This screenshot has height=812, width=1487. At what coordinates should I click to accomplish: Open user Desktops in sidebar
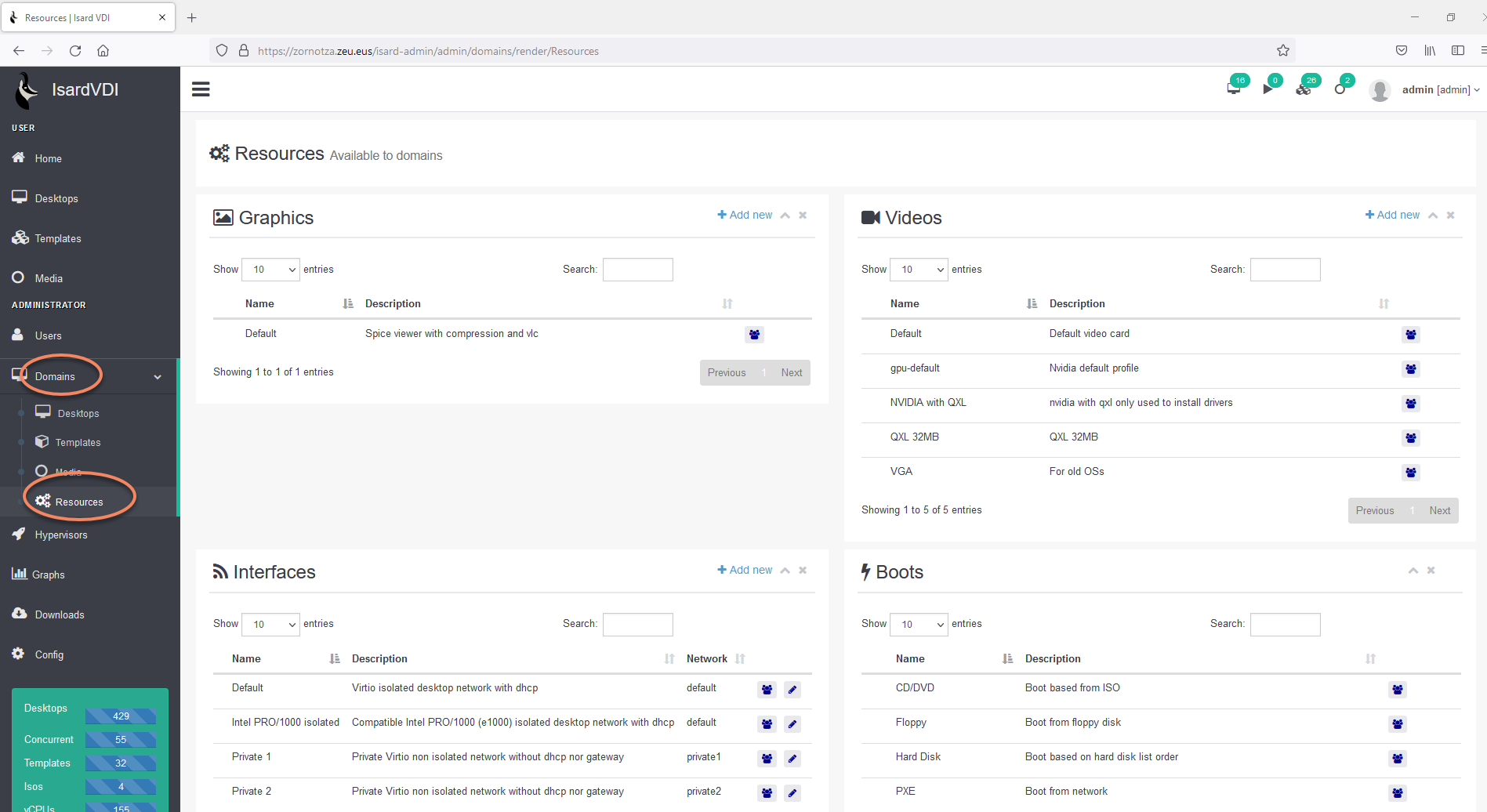56,198
